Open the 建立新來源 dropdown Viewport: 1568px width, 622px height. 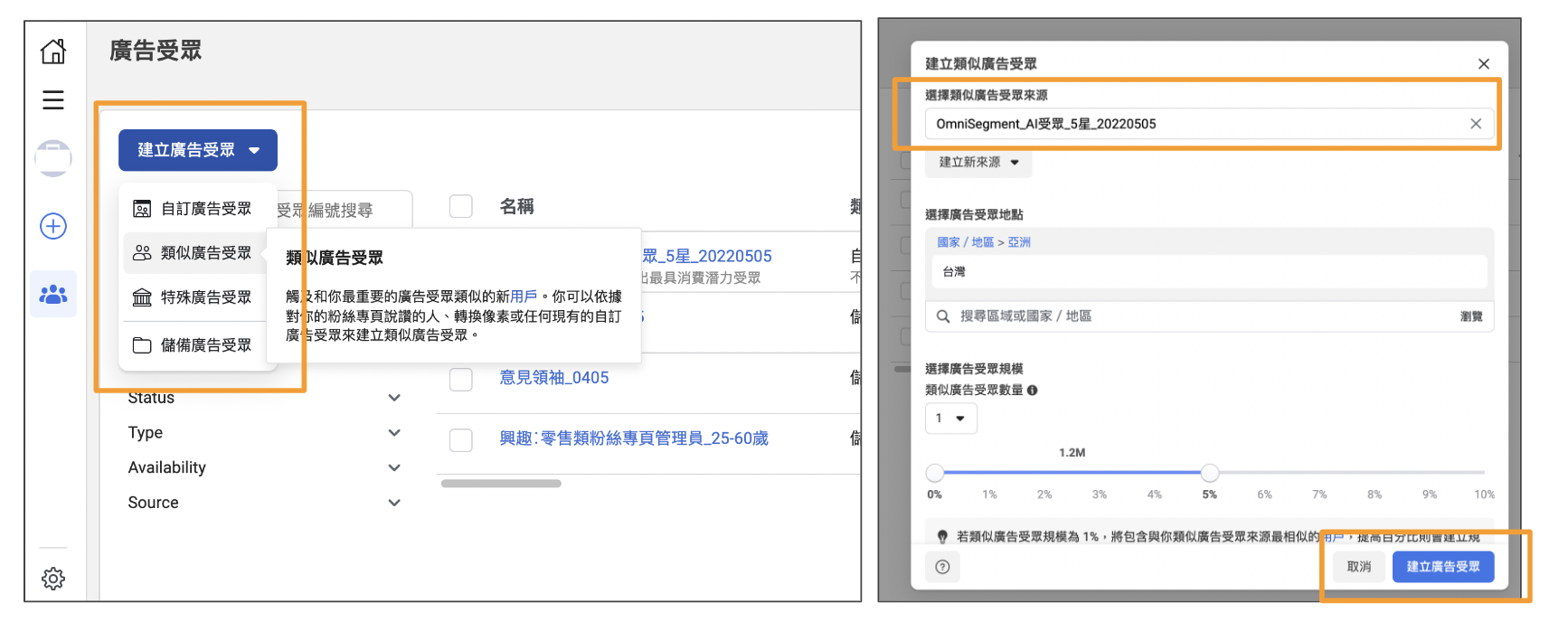pyautogui.click(x=978, y=163)
